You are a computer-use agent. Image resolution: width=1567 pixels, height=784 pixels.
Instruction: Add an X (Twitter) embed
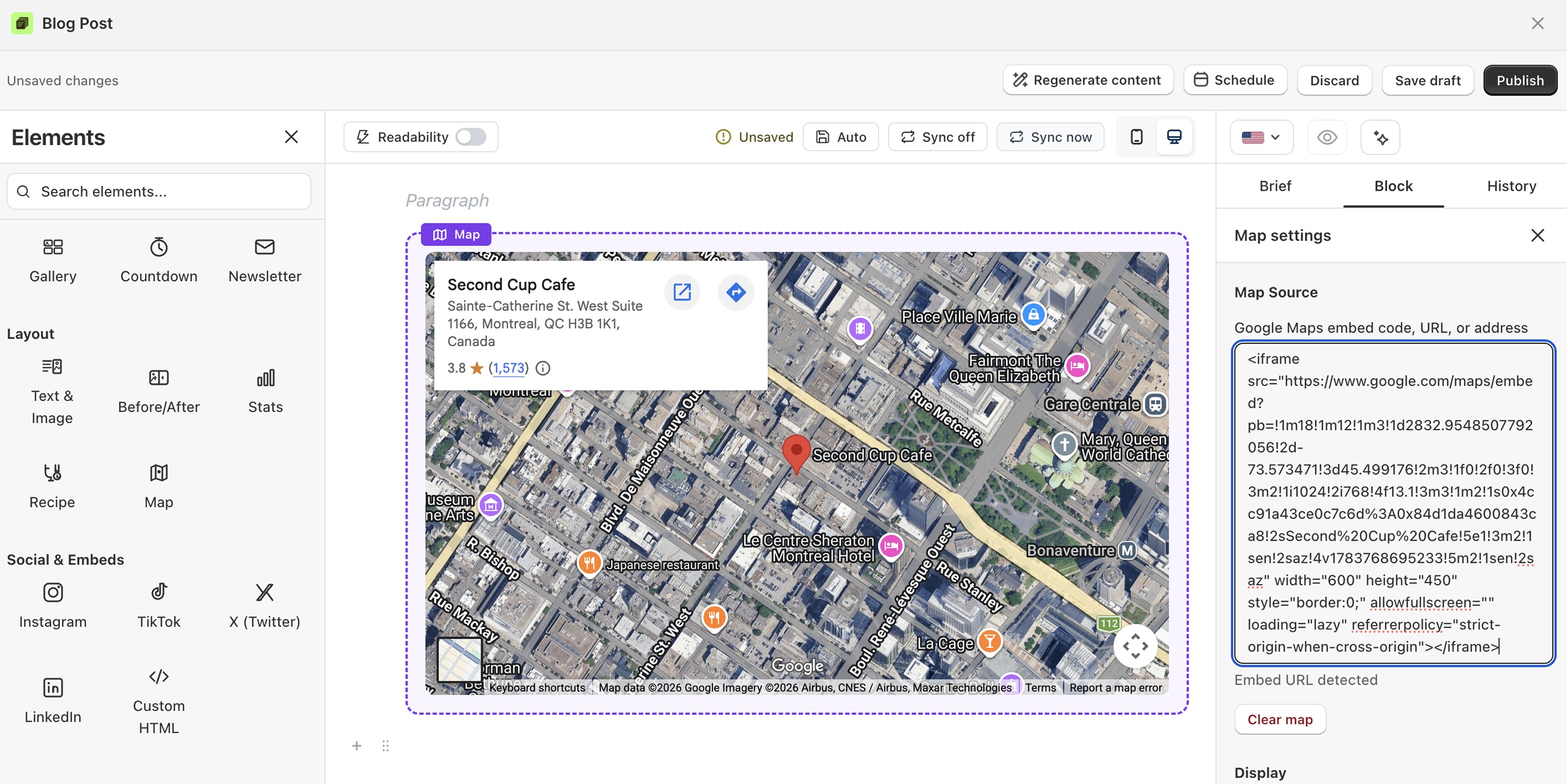[x=264, y=606]
